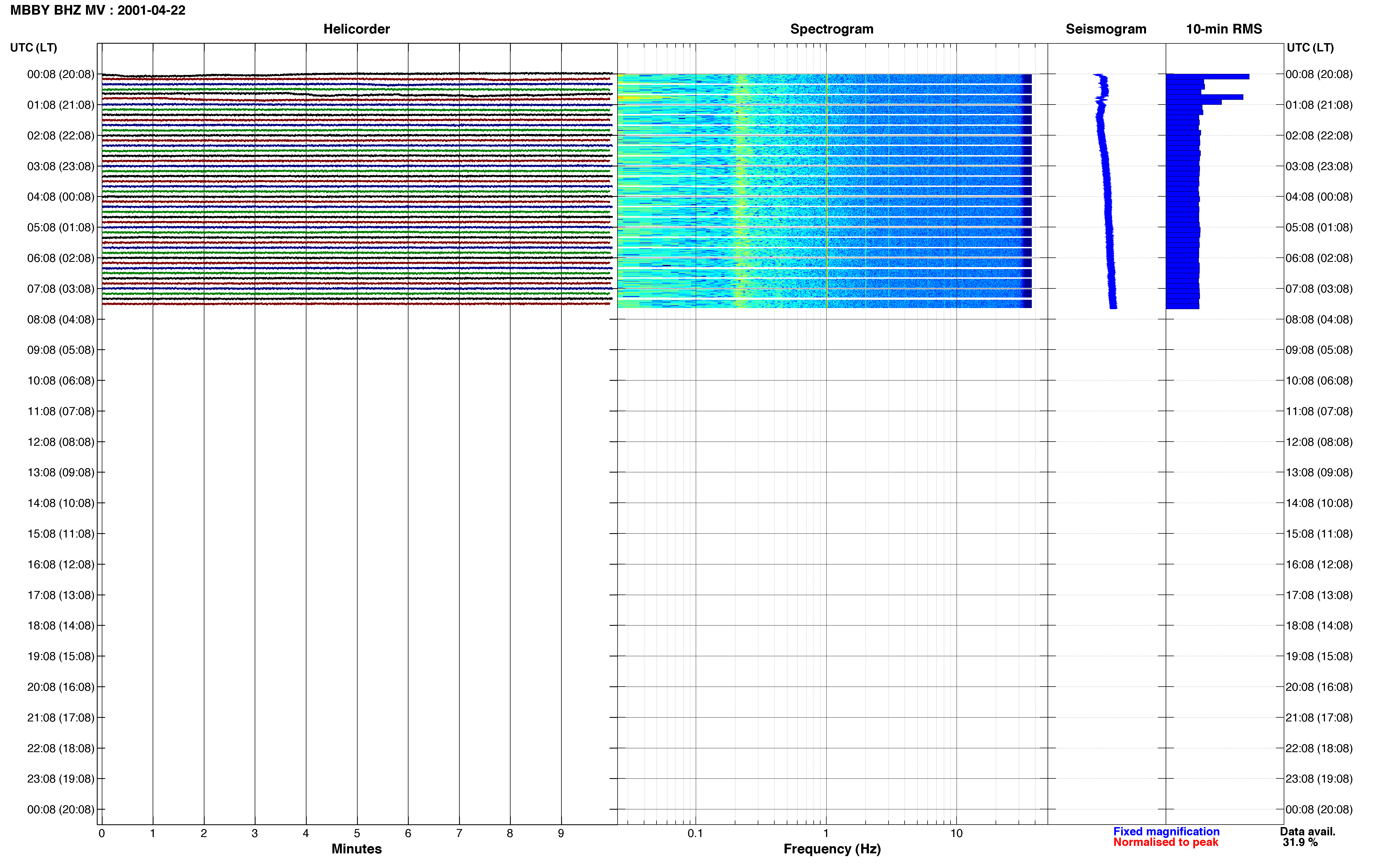This screenshot has width=1388, height=868.
Task: Click left time label '05:08 (01:08)'
Action: point(60,227)
